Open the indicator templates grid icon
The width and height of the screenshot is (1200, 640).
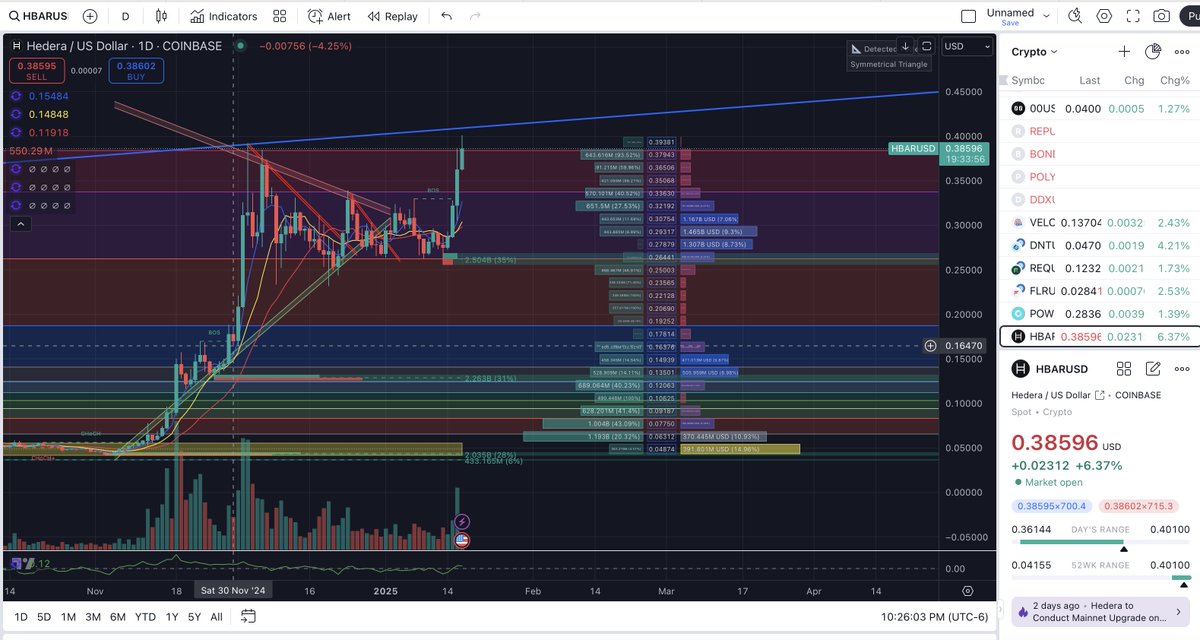point(280,16)
